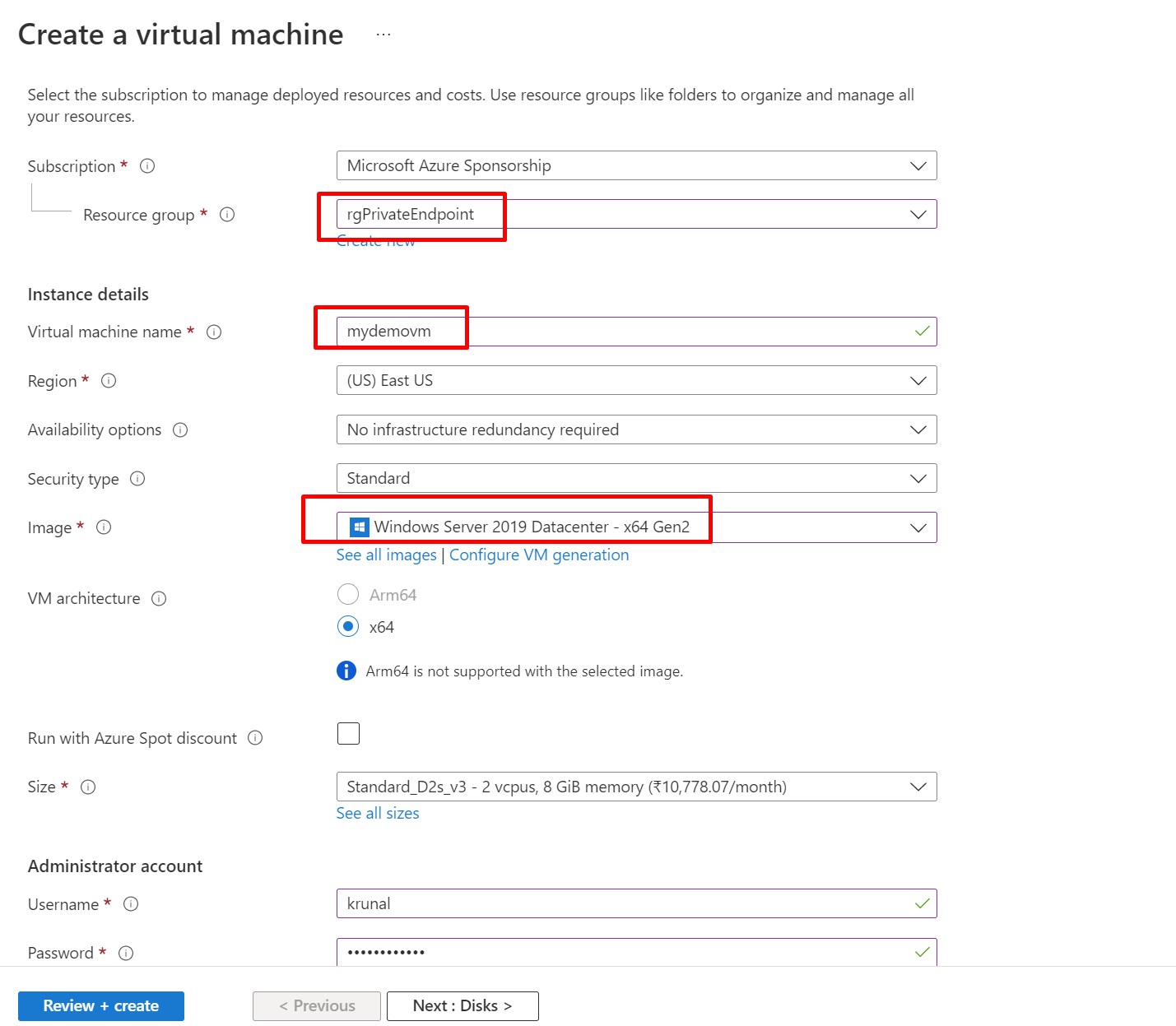Image resolution: width=1176 pixels, height=1026 pixels.
Task: Click the VM architecture info icon
Action: coord(159,599)
